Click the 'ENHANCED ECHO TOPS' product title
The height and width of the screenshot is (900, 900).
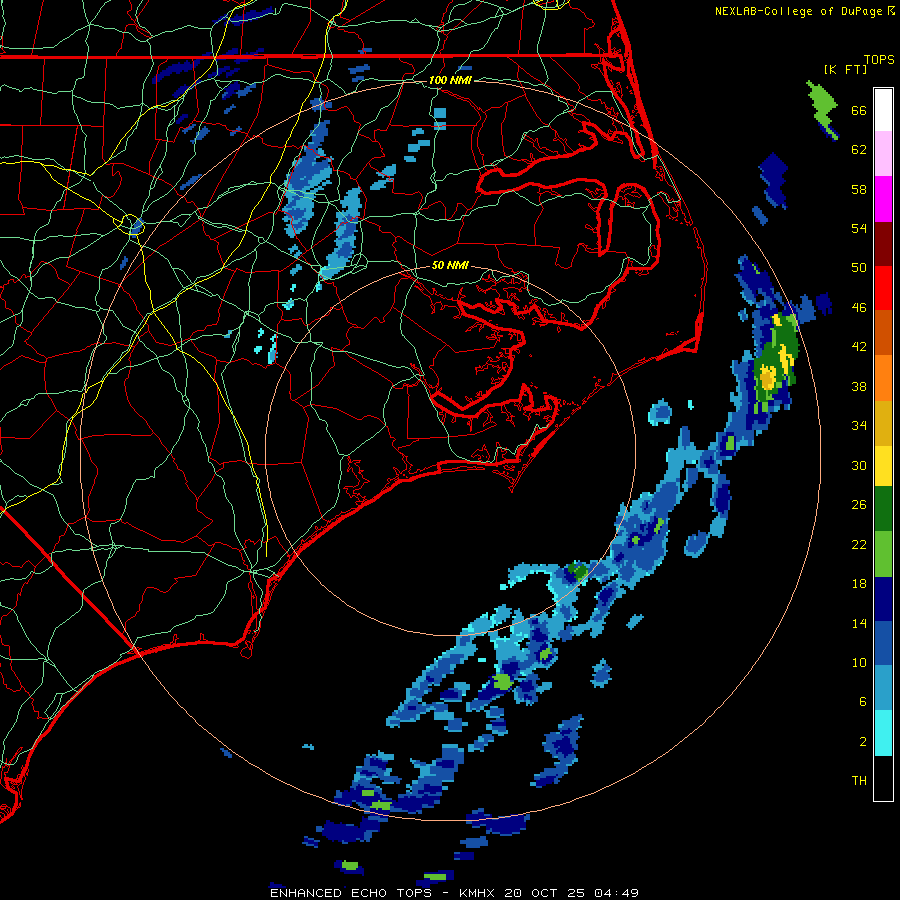[351, 893]
